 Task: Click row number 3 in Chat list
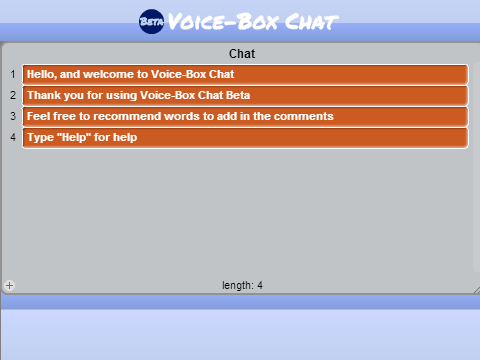pyautogui.click(x=13, y=116)
